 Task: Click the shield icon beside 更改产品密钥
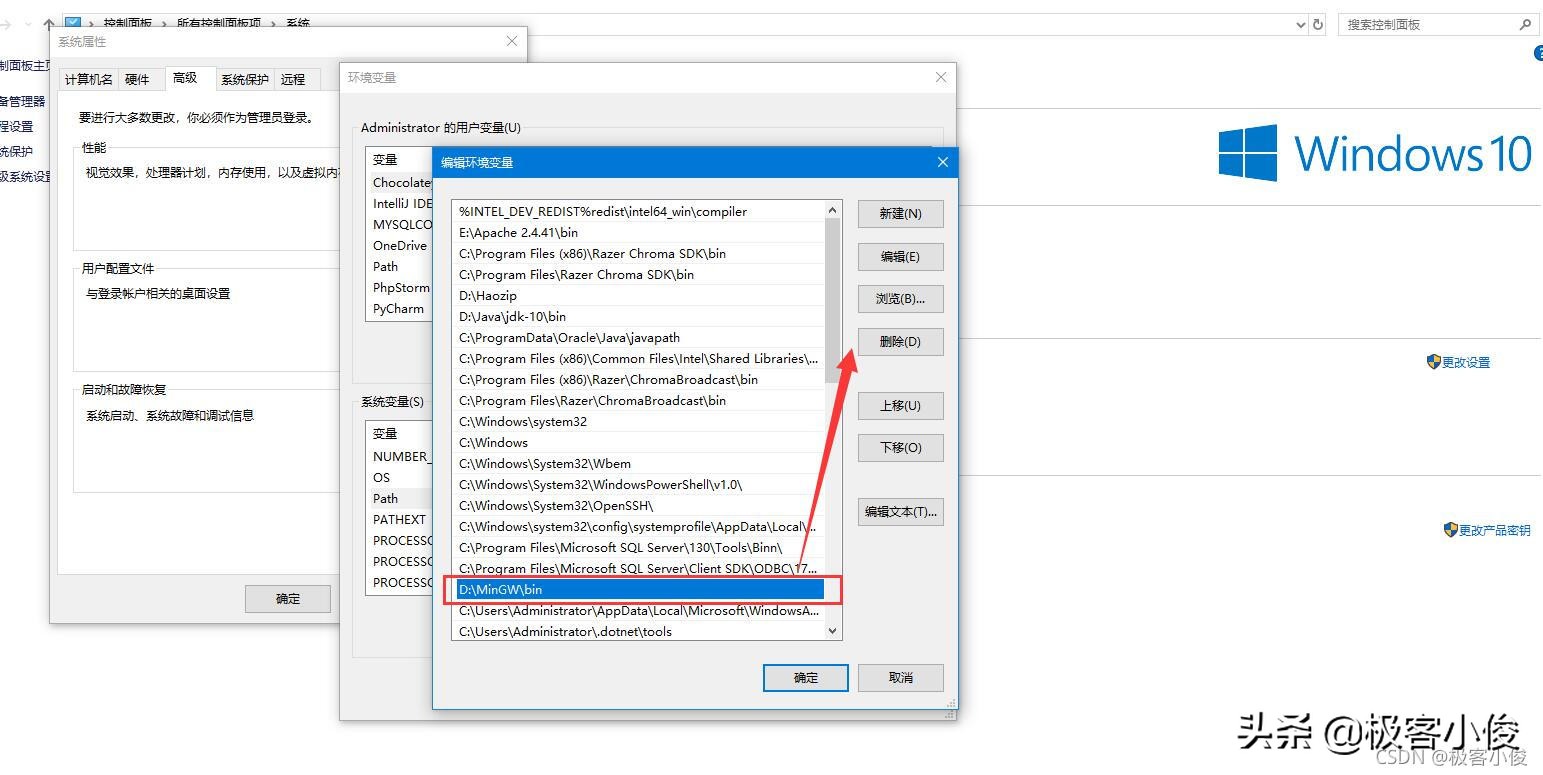pos(1451,530)
